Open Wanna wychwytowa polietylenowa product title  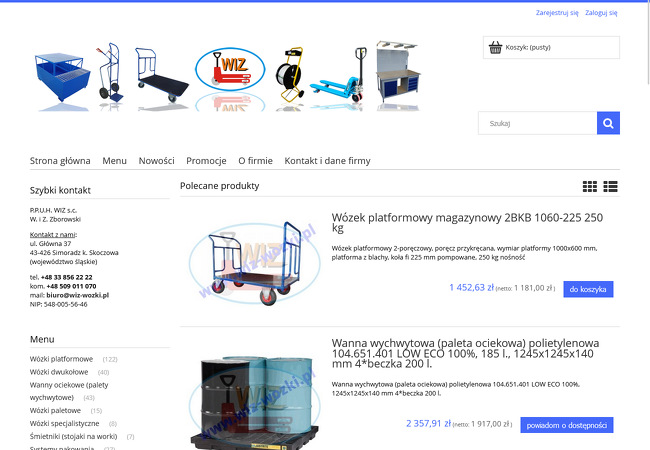coord(465,353)
